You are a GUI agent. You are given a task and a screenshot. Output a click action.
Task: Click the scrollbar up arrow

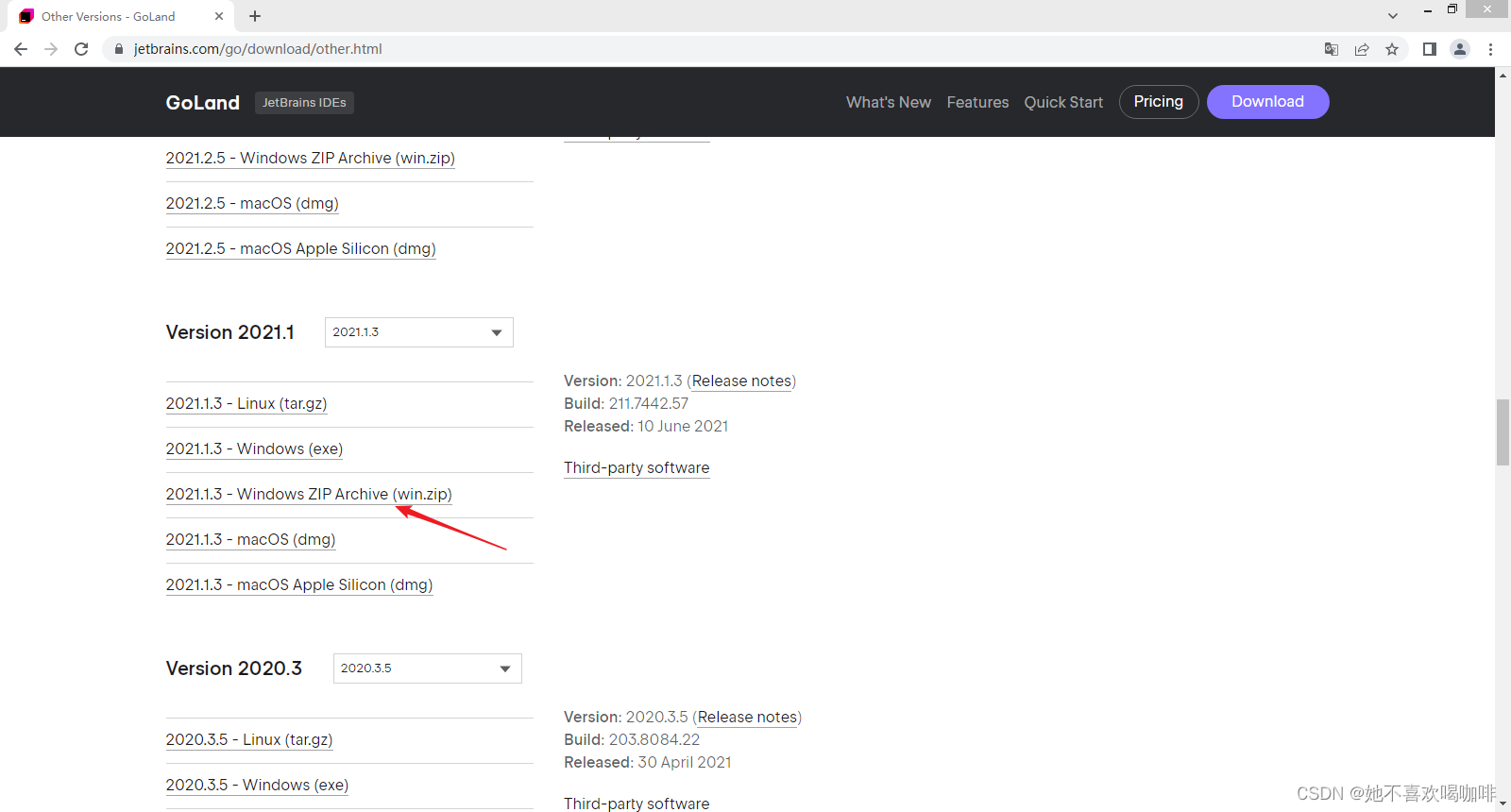(x=1503, y=75)
